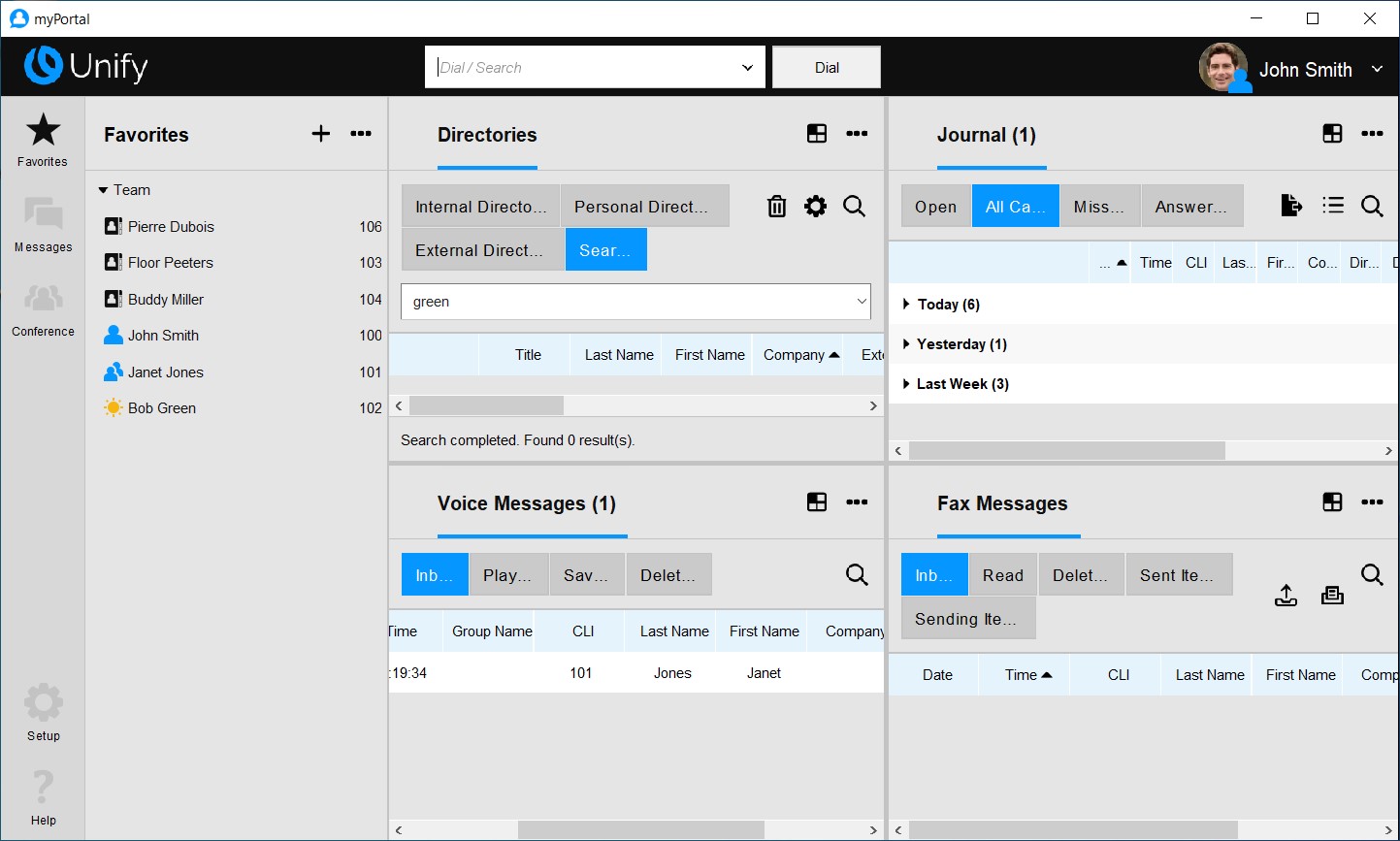Select the Open journal tab
Screen dimensions: 1400x841
pyautogui.click(x=935, y=206)
